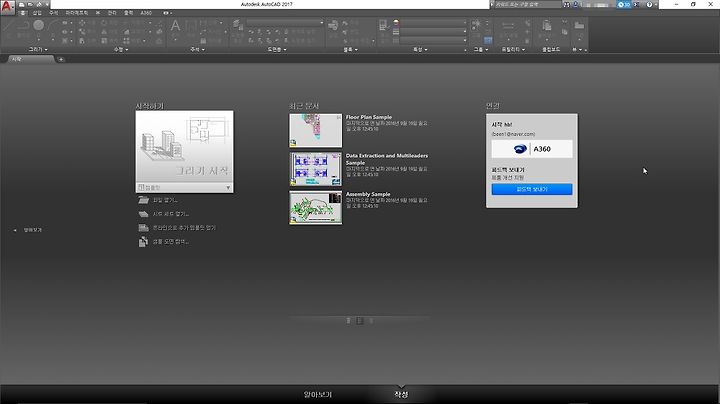
Task: Click the object color swatch in Properties
Action: point(396,22)
